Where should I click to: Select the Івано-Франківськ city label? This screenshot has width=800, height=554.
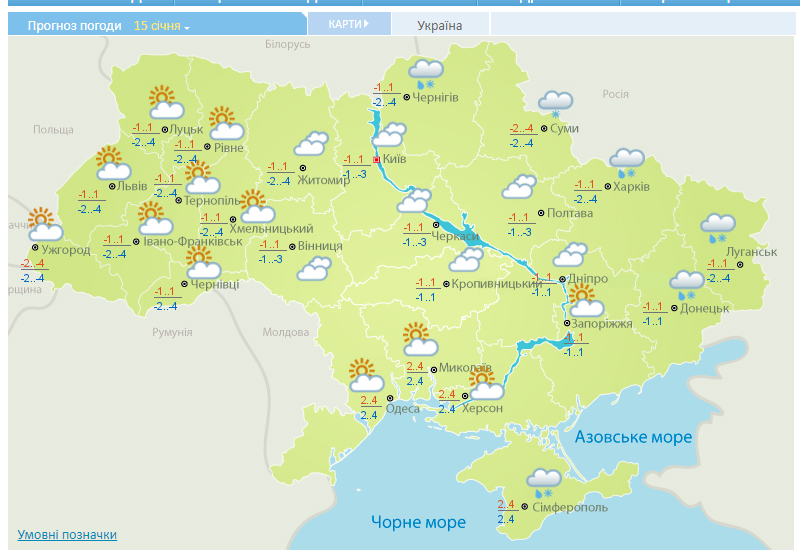click(193, 241)
